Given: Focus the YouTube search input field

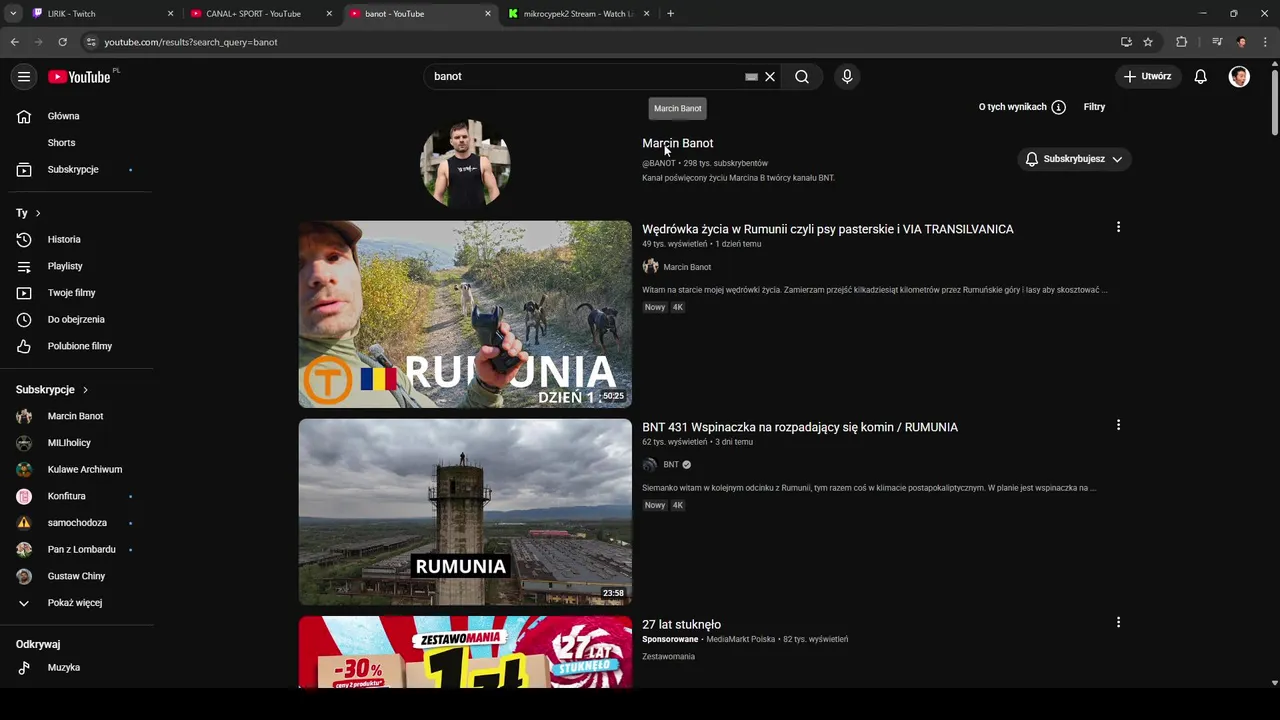Looking at the screenshot, I should click(585, 77).
